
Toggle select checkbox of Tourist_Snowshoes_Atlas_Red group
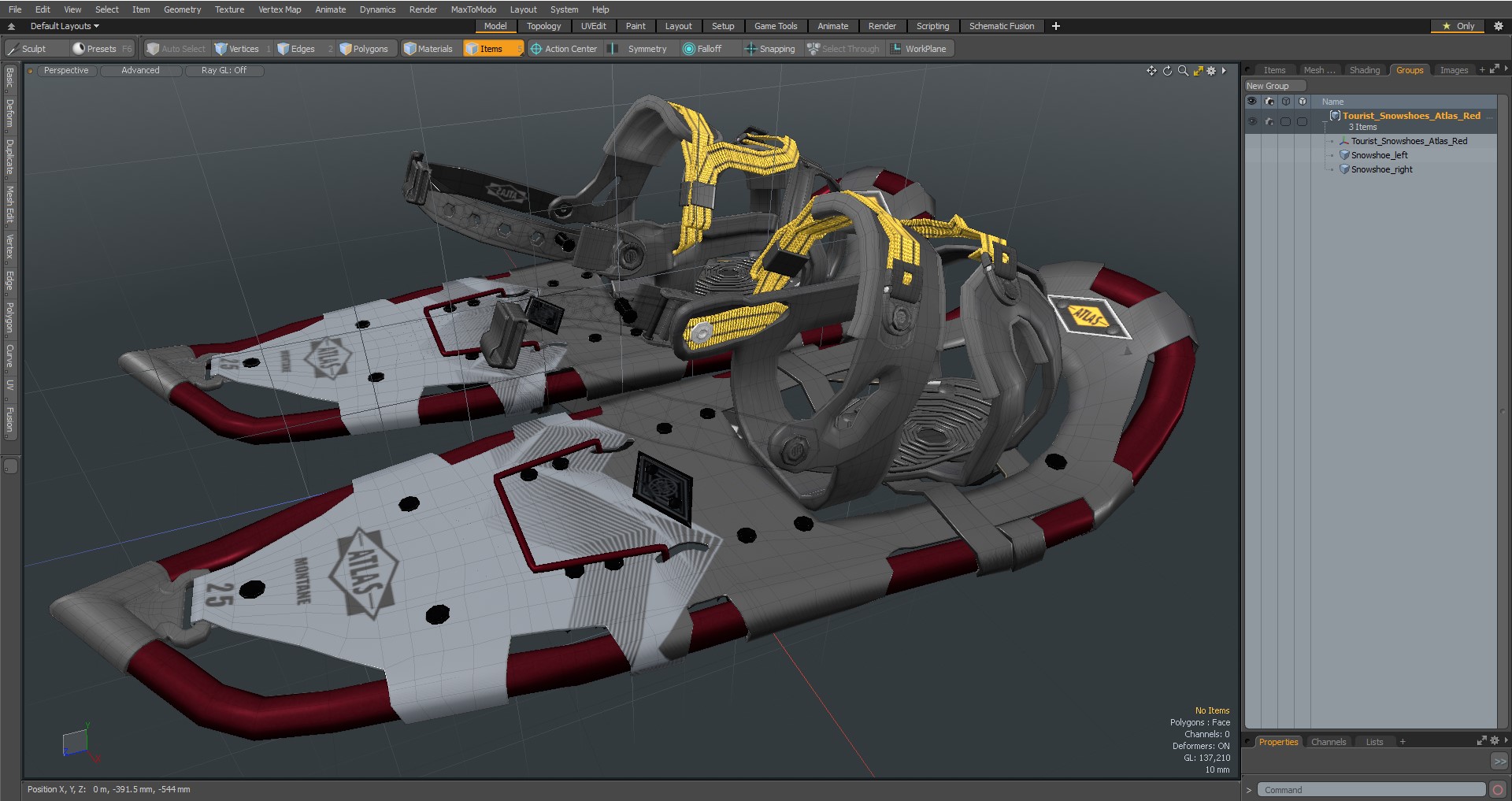click(1285, 121)
